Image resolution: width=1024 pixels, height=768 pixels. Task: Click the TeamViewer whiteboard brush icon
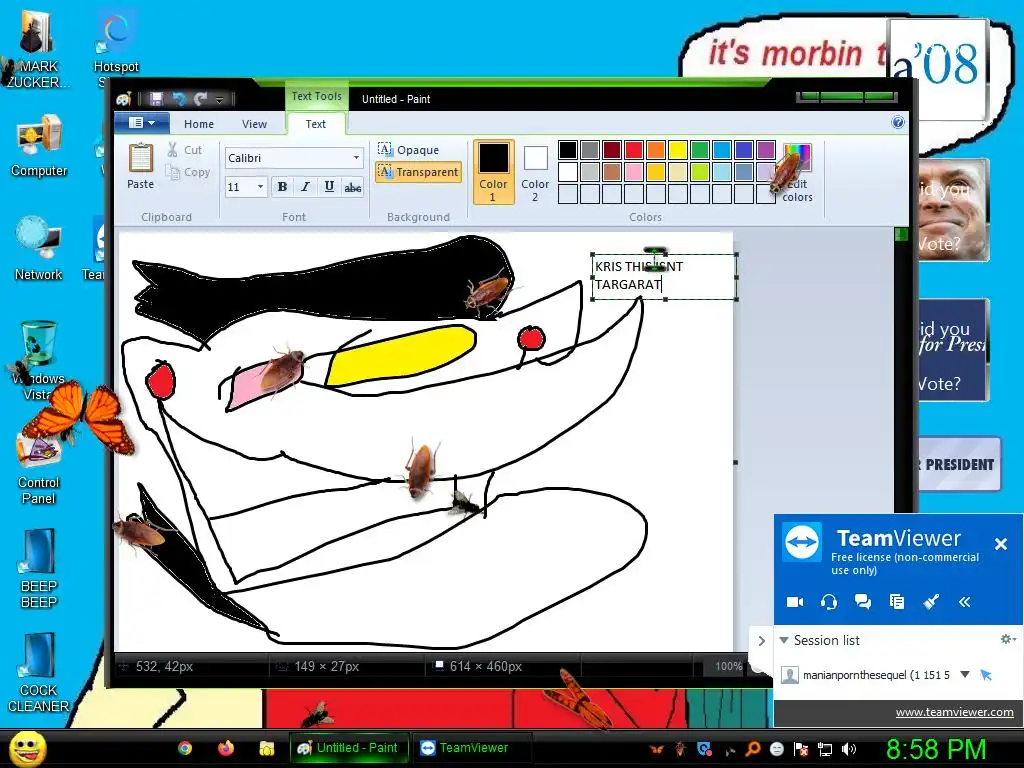[931, 601]
